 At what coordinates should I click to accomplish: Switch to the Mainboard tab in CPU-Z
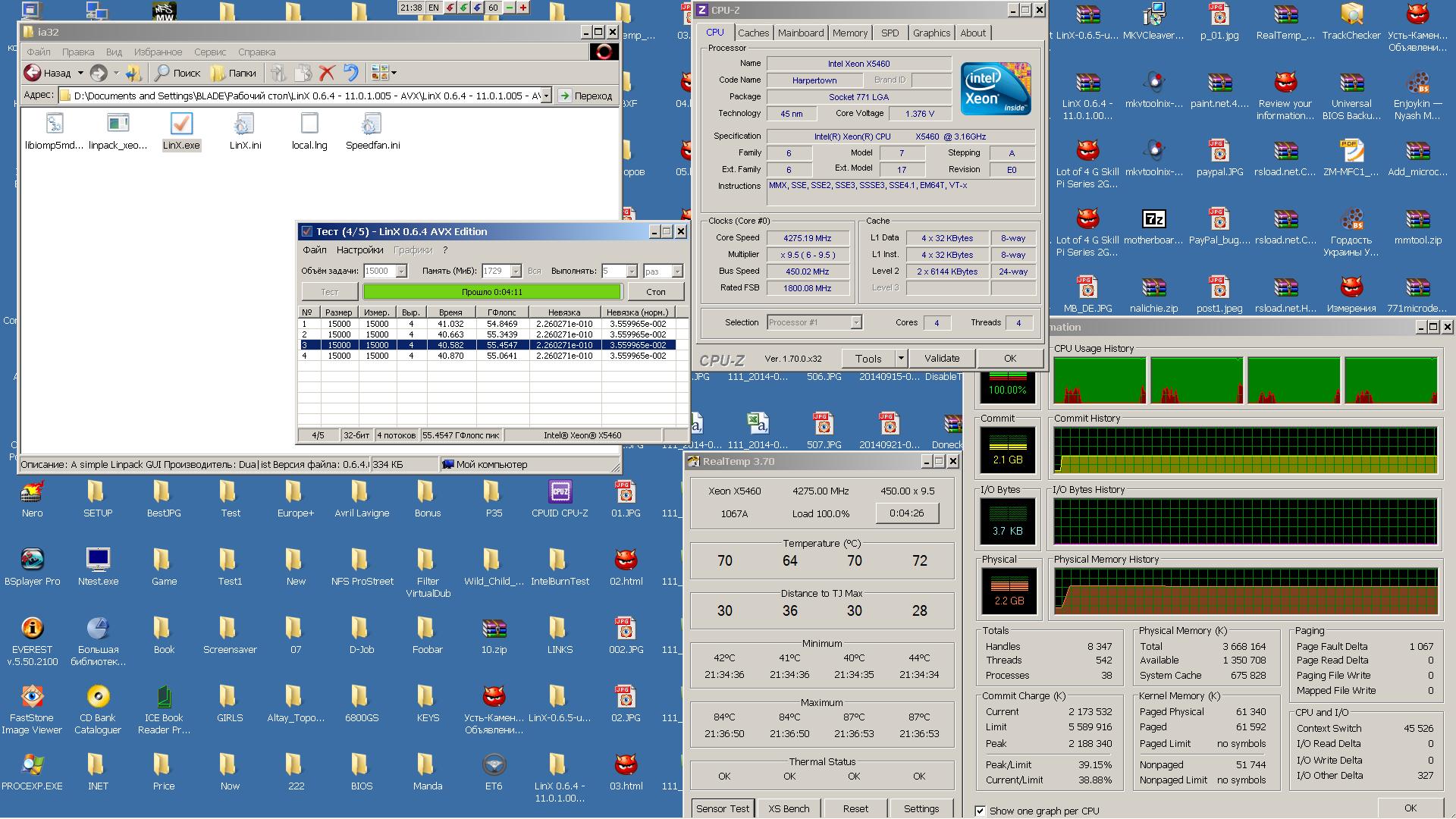pos(800,33)
